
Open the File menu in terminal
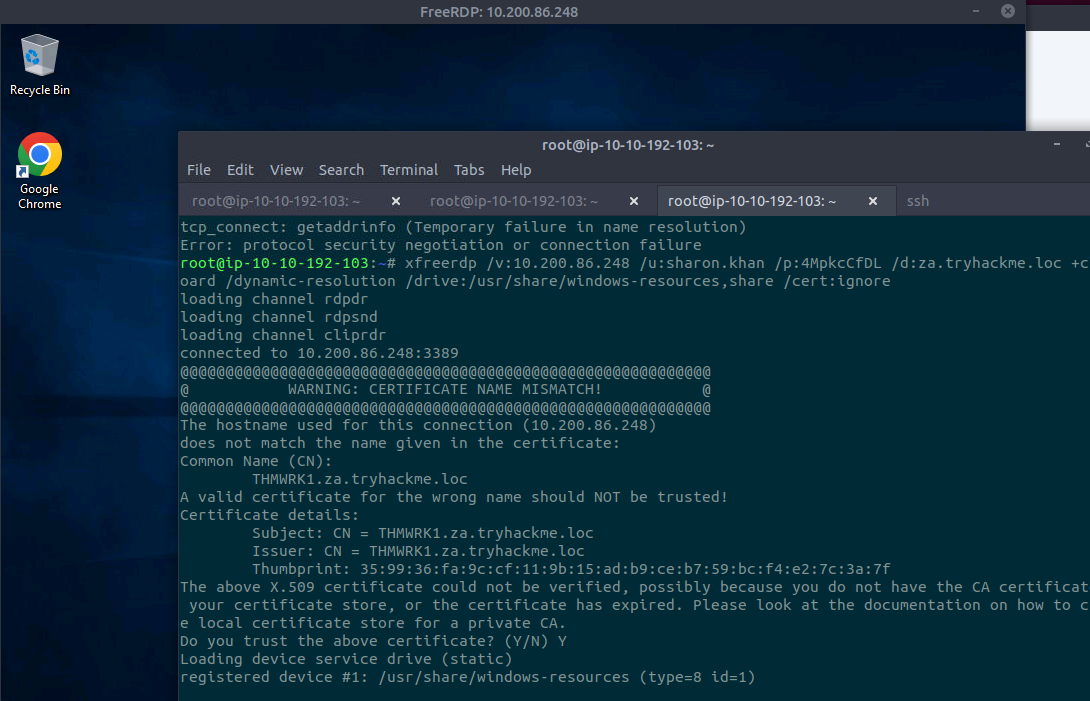(x=199, y=170)
